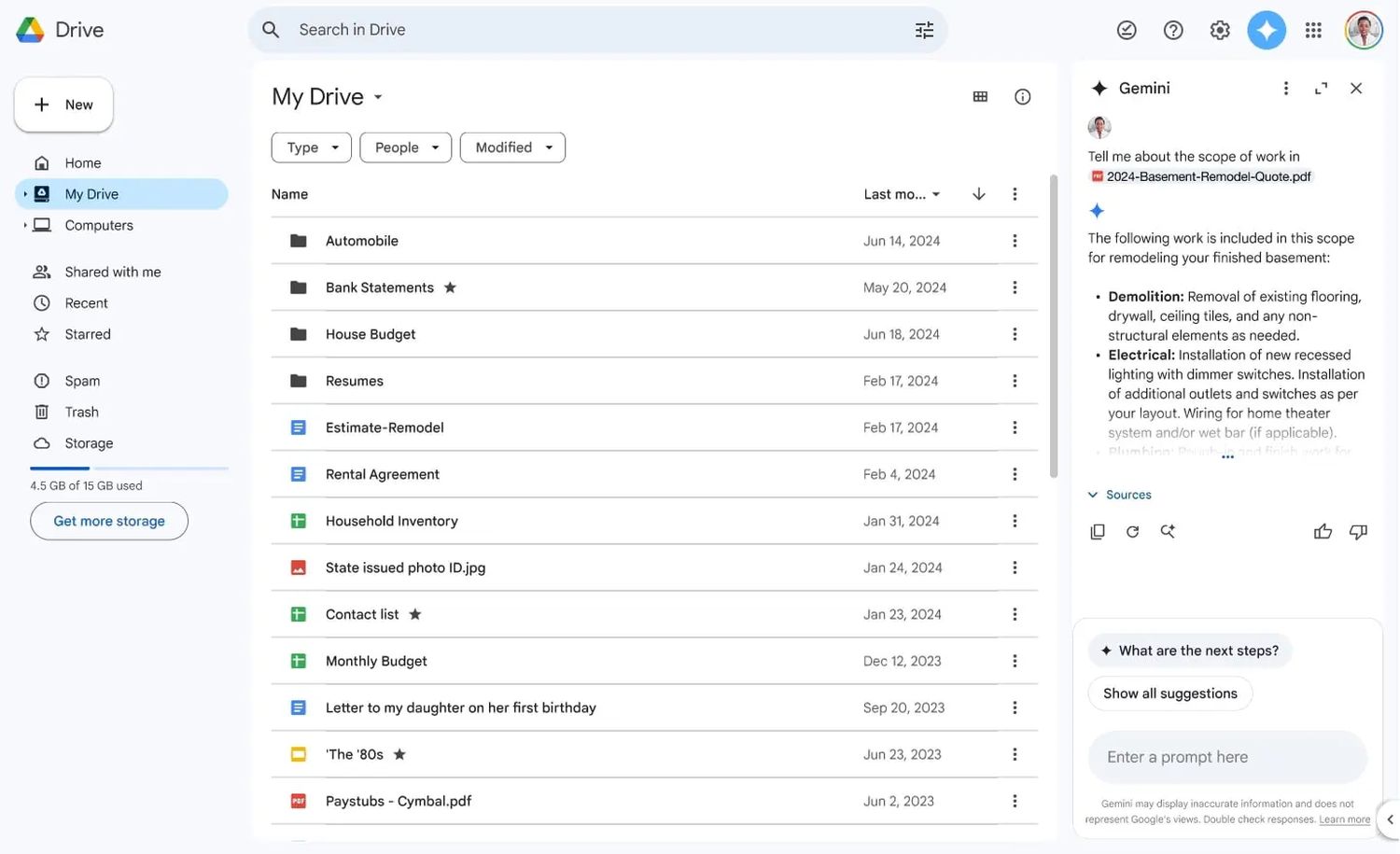The image size is (1400, 854).
Task: Go to Shared with me
Action: click(x=112, y=272)
